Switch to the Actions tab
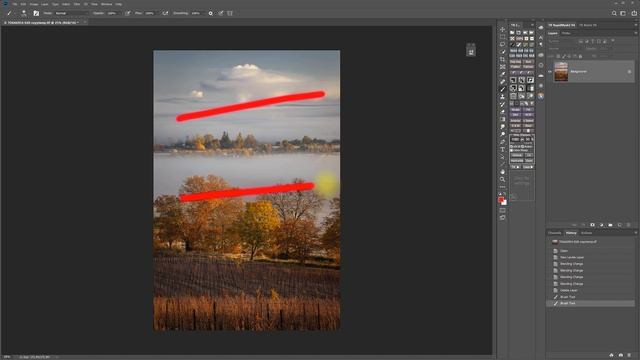640x360 pixels. click(587, 233)
